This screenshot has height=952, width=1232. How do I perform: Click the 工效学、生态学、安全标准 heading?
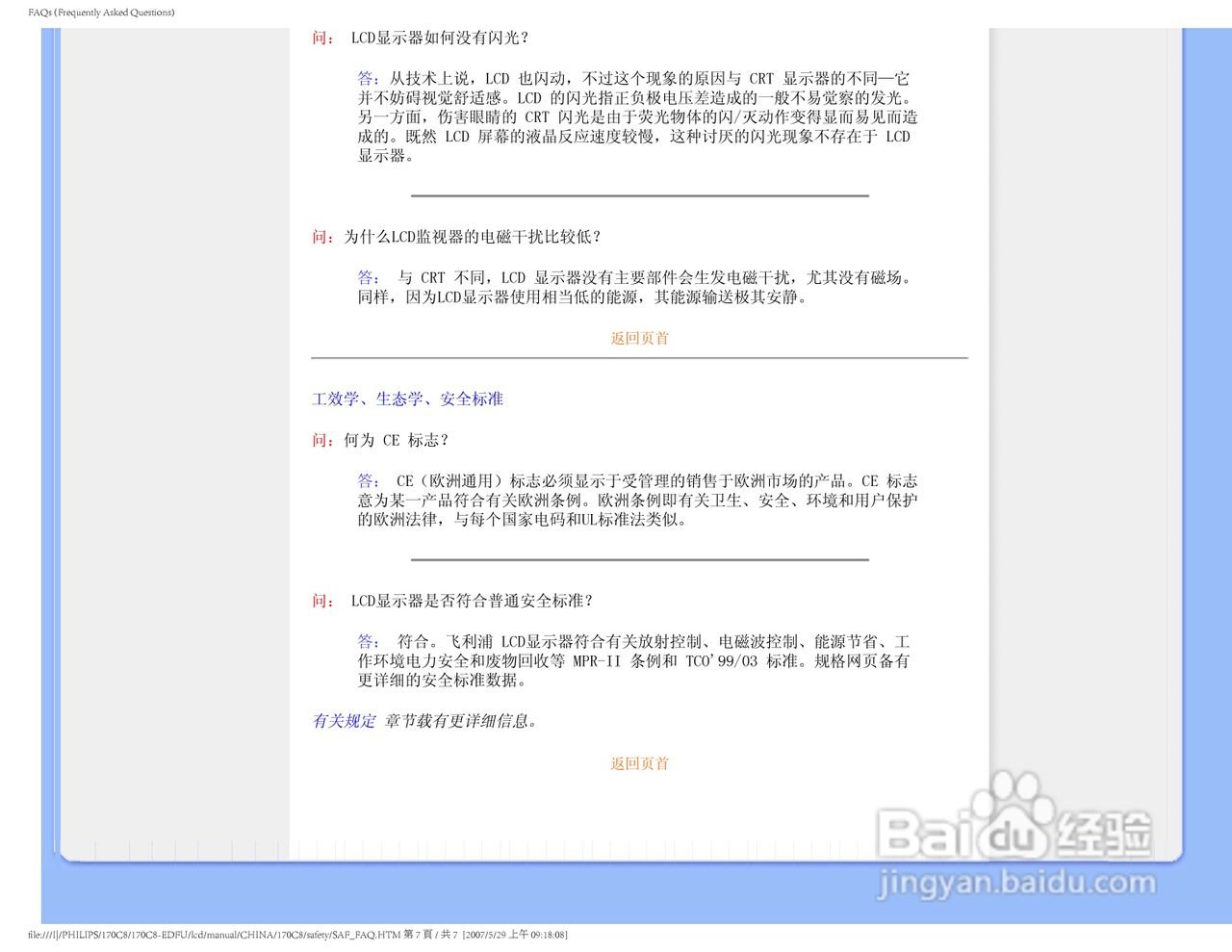tap(408, 399)
